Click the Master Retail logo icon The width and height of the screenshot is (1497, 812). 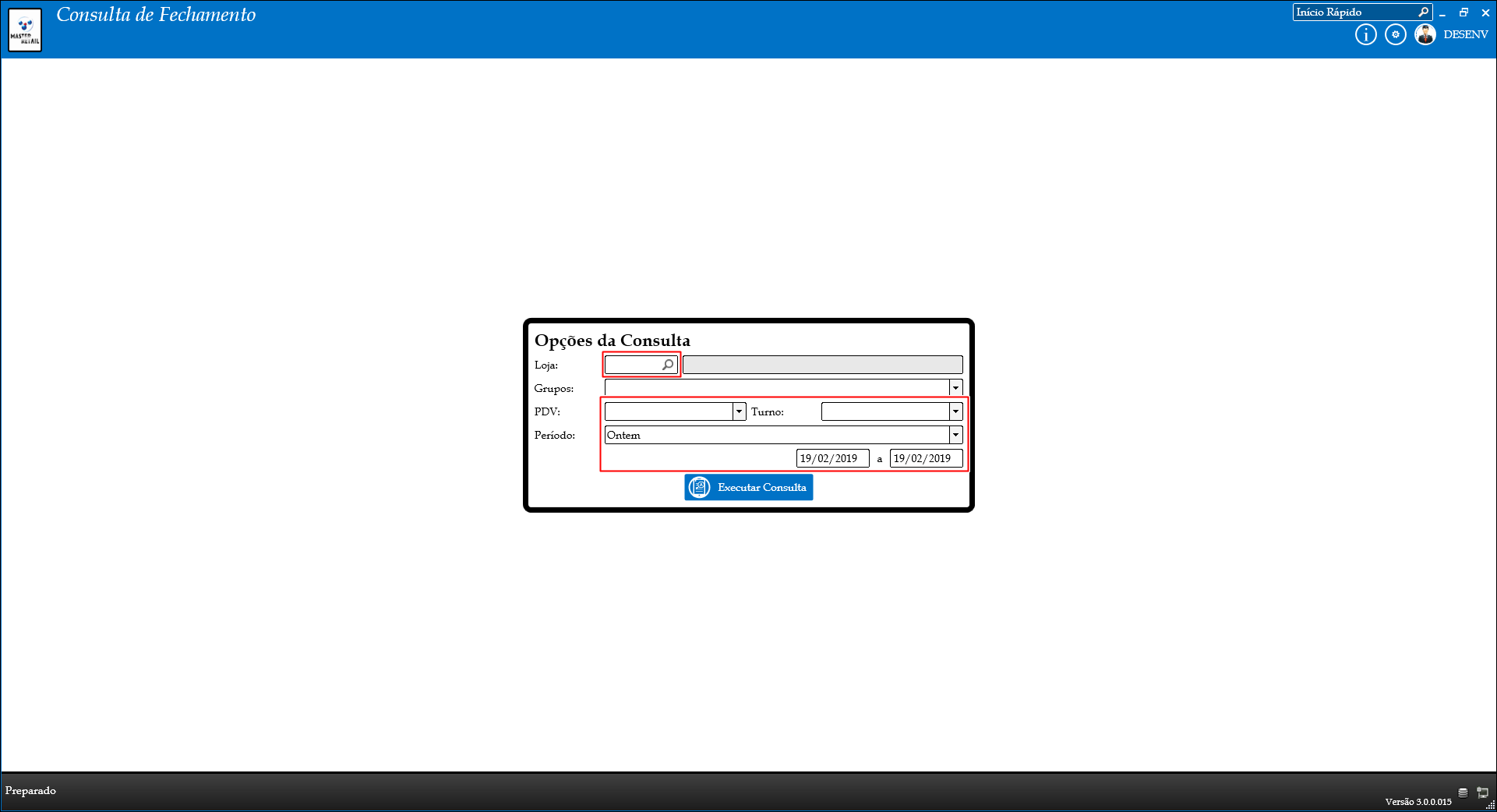(x=25, y=30)
